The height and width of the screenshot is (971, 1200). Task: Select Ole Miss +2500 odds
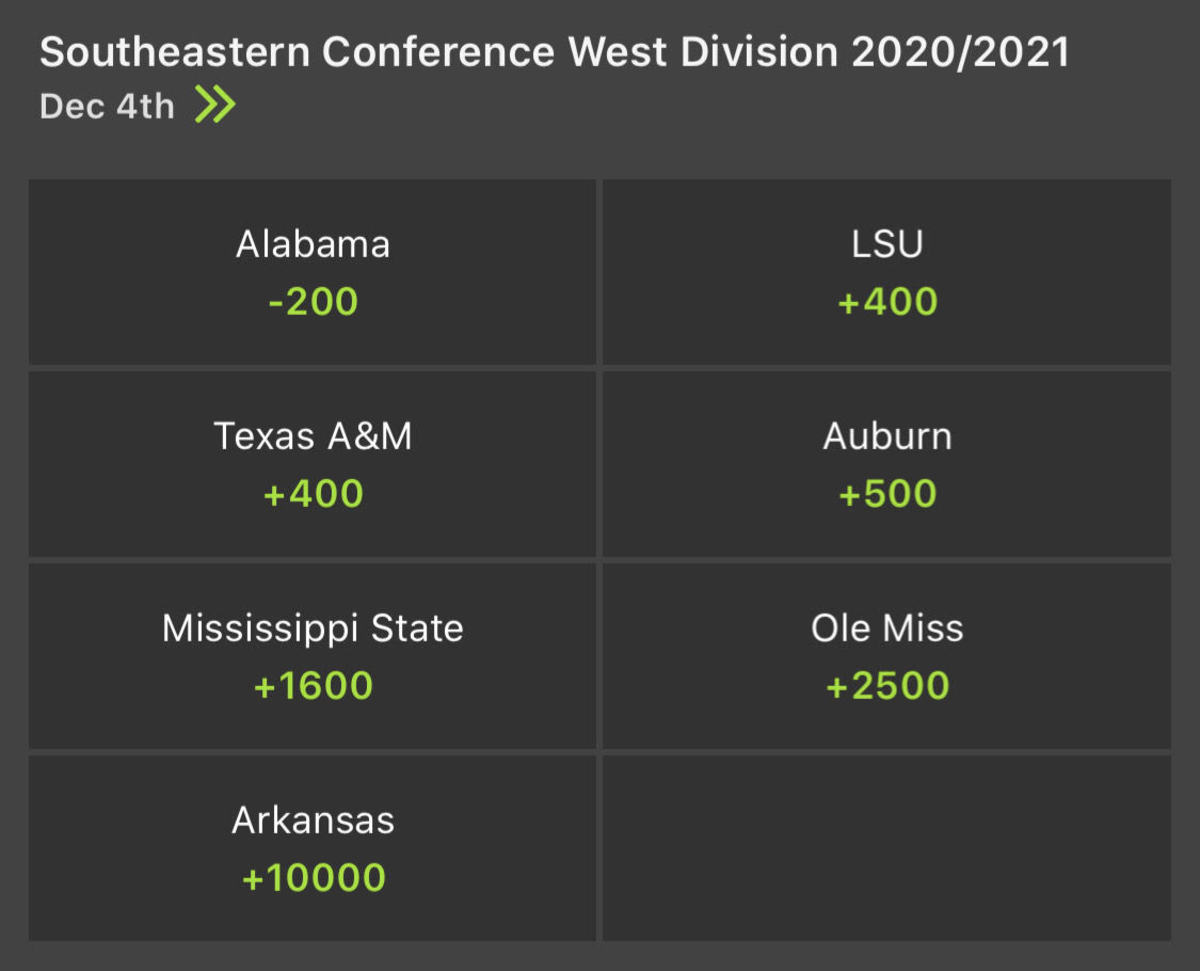[x=886, y=684]
